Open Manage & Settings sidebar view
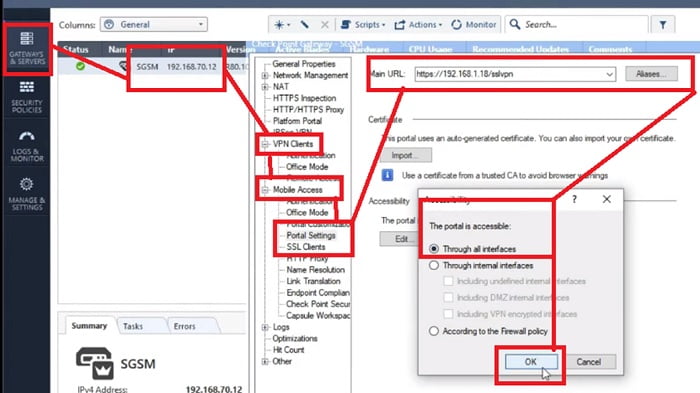The image size is (700, 393). point(27,194)
